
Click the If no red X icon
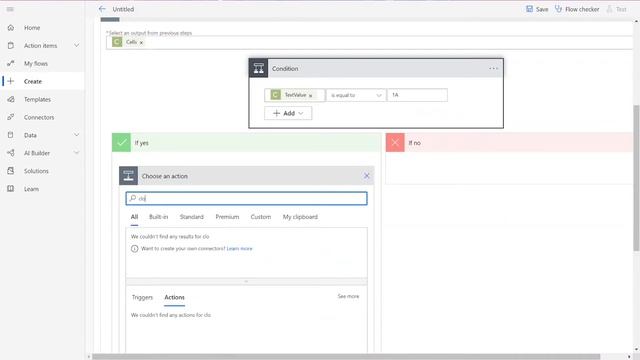coord(395,142)
